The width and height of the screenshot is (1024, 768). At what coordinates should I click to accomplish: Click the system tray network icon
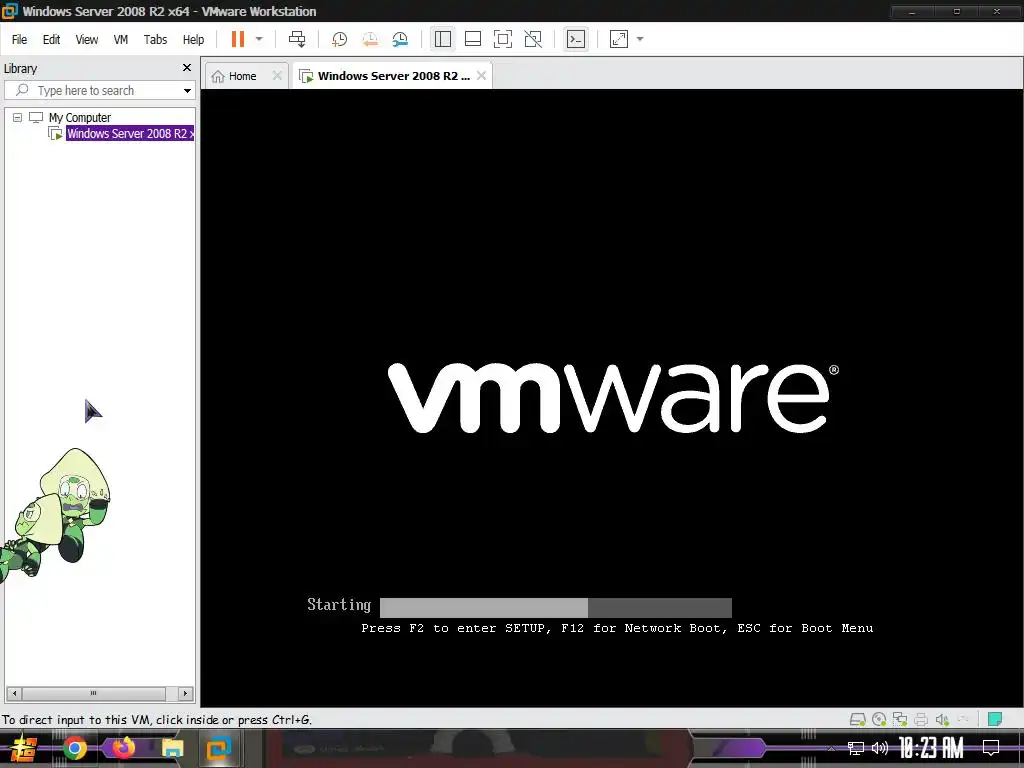point(856,748)
